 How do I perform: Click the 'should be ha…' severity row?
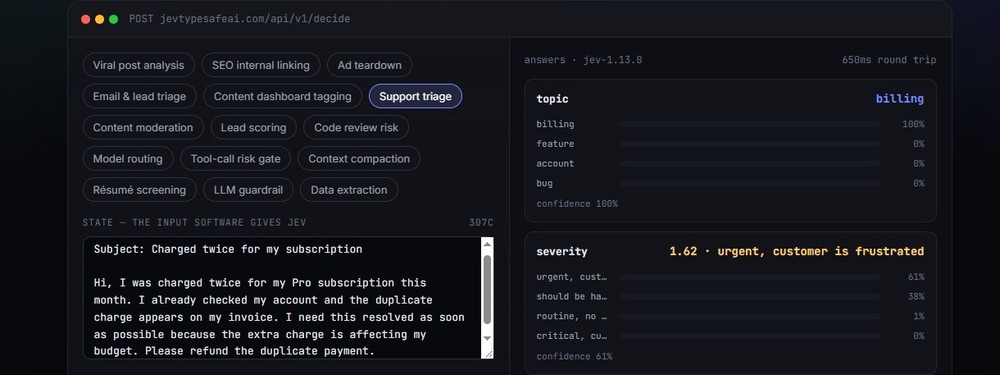(730, 297)
